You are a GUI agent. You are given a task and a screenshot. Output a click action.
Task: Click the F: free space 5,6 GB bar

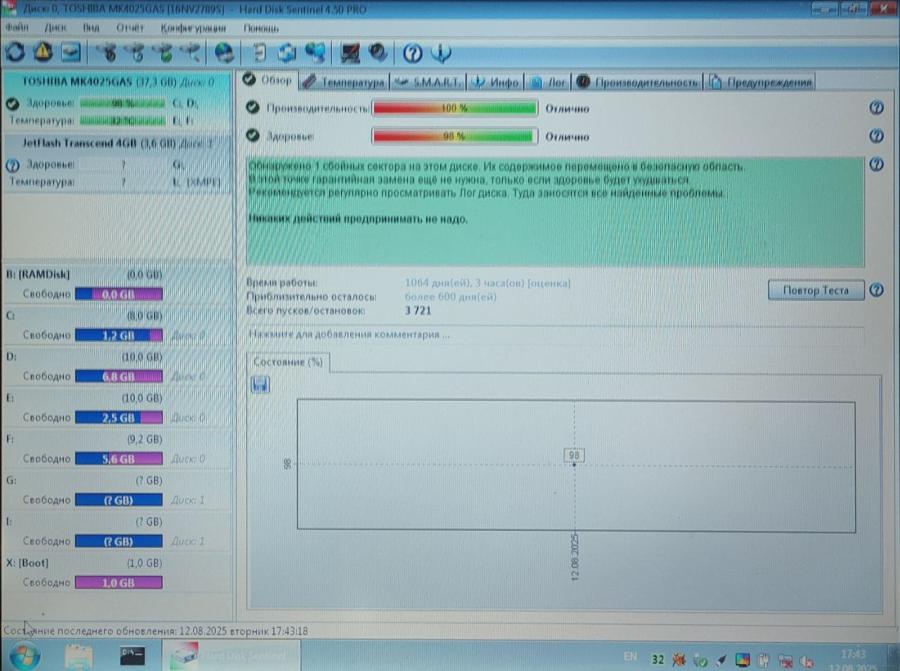[x=119, y=459]
